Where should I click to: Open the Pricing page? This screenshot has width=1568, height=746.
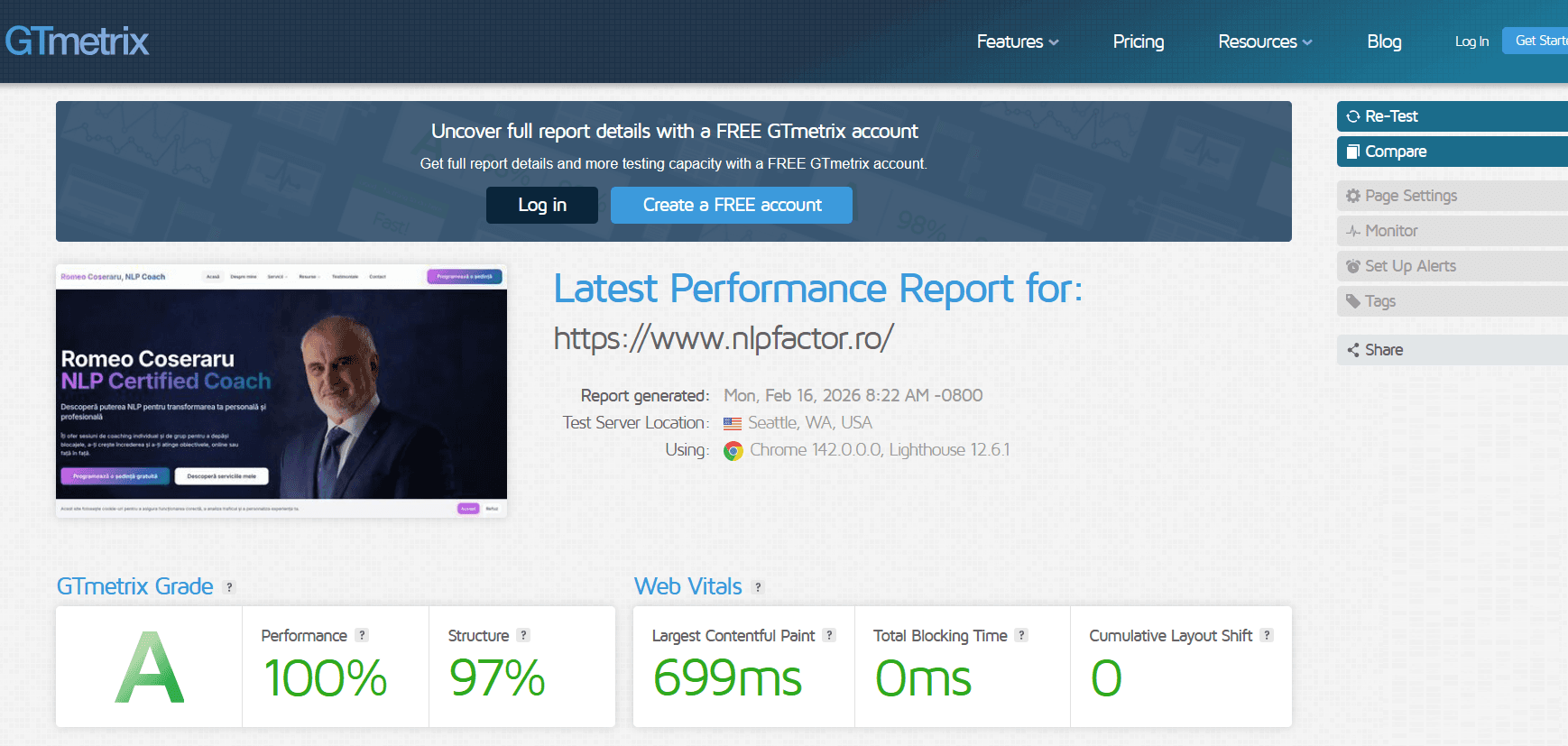(1139, 41)
